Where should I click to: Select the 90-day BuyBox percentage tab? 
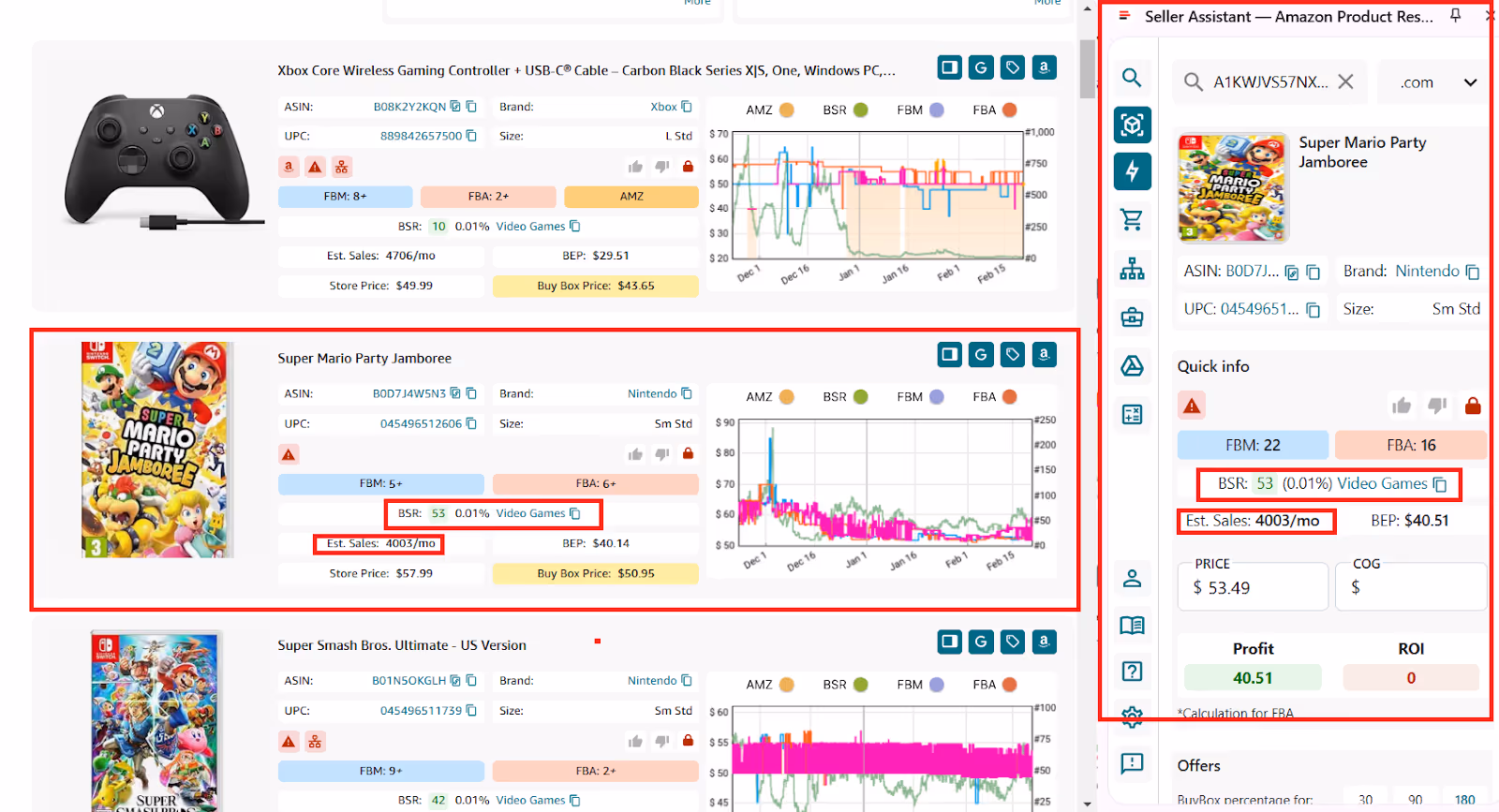[1415, 800]
